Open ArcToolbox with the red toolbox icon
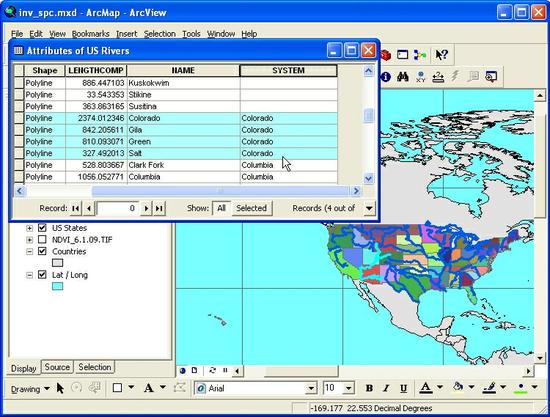This screenshot has height=417, width=550. coord(386,55)
